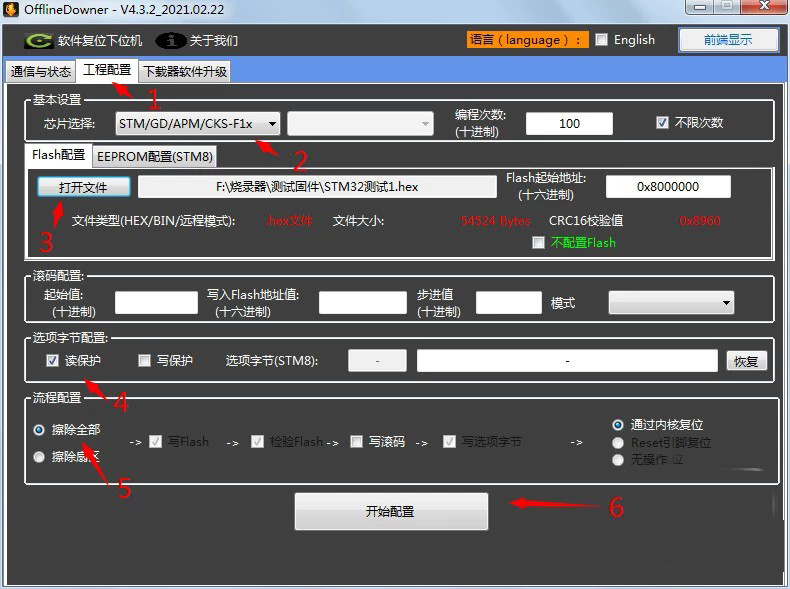
Task: Click the OfflineDowner title bar app icon
Action: click(x=11, y=8)
